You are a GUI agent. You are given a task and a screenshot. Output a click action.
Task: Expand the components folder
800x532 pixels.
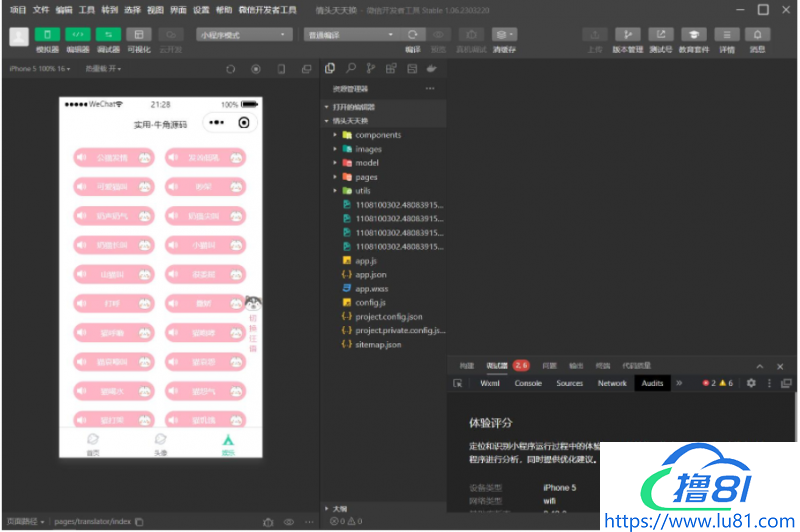point(377,135)
